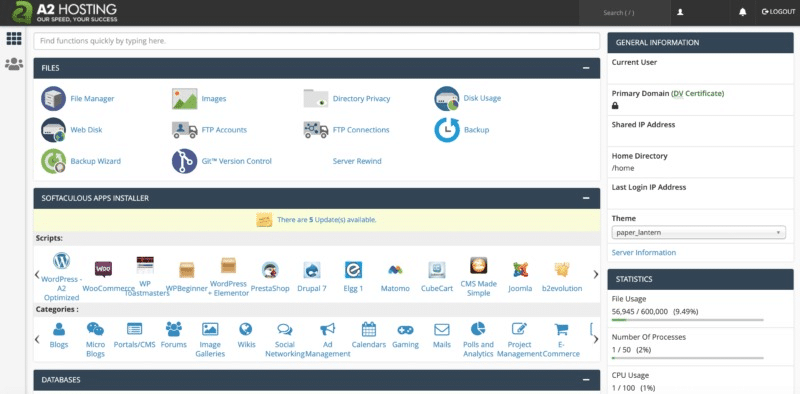Image resolution: width=800 pixels, height=394 pixels.
Task: Open the Disk Usage icon
Action: click(x=447, y=98)
